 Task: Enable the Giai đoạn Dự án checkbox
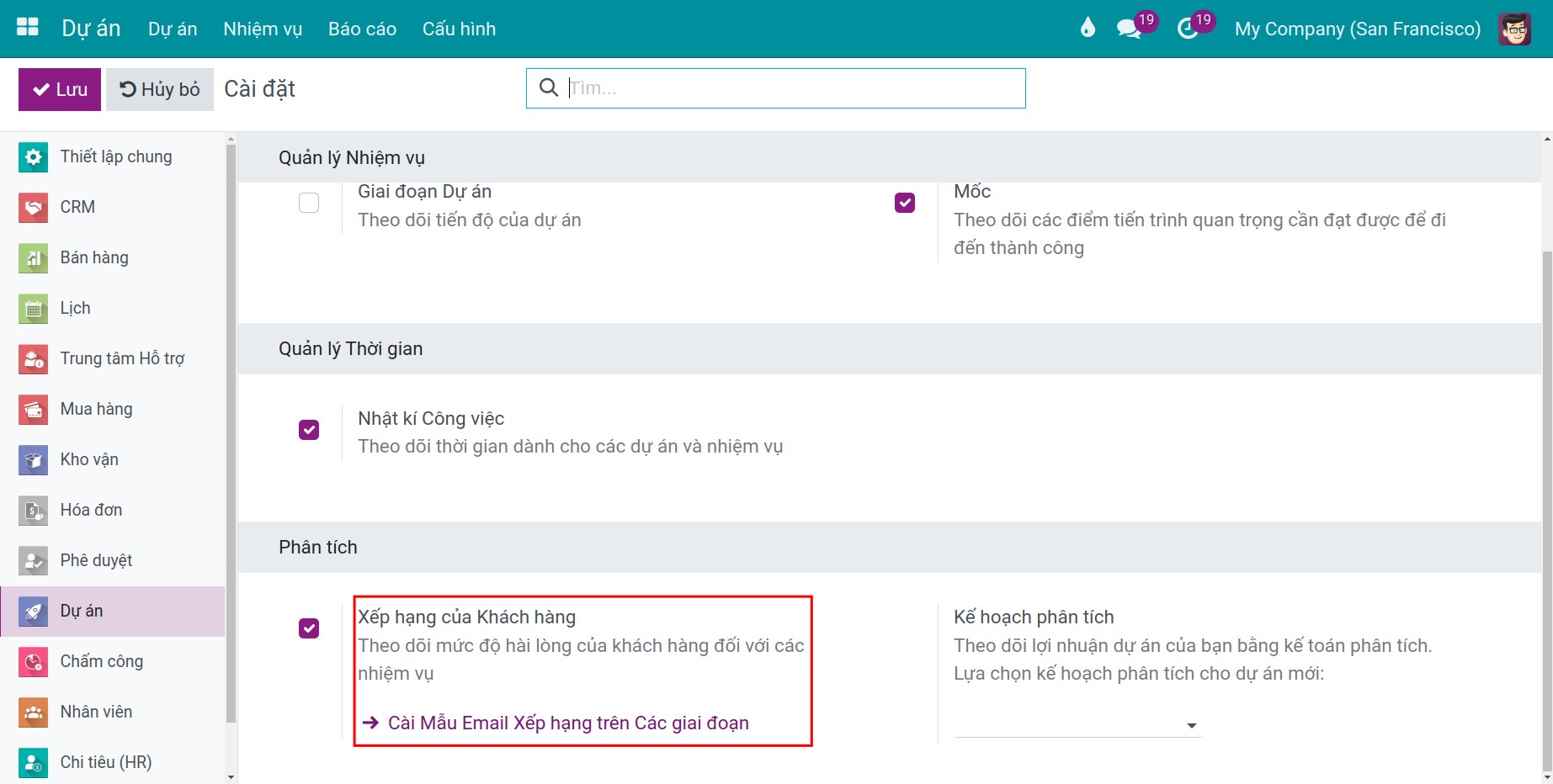coord(309,203)
